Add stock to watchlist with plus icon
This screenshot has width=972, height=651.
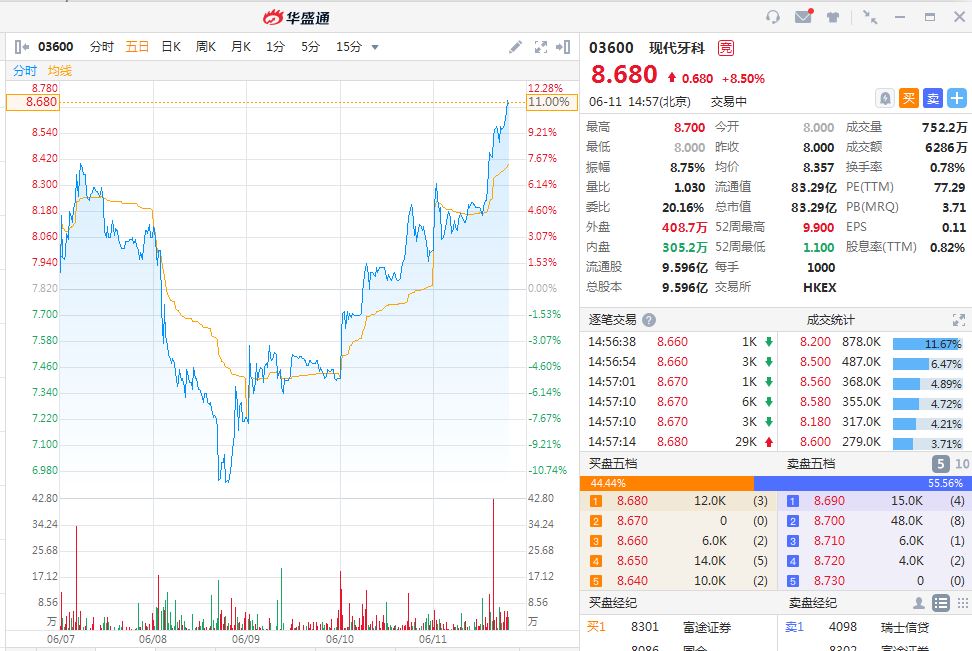(957, 98)
